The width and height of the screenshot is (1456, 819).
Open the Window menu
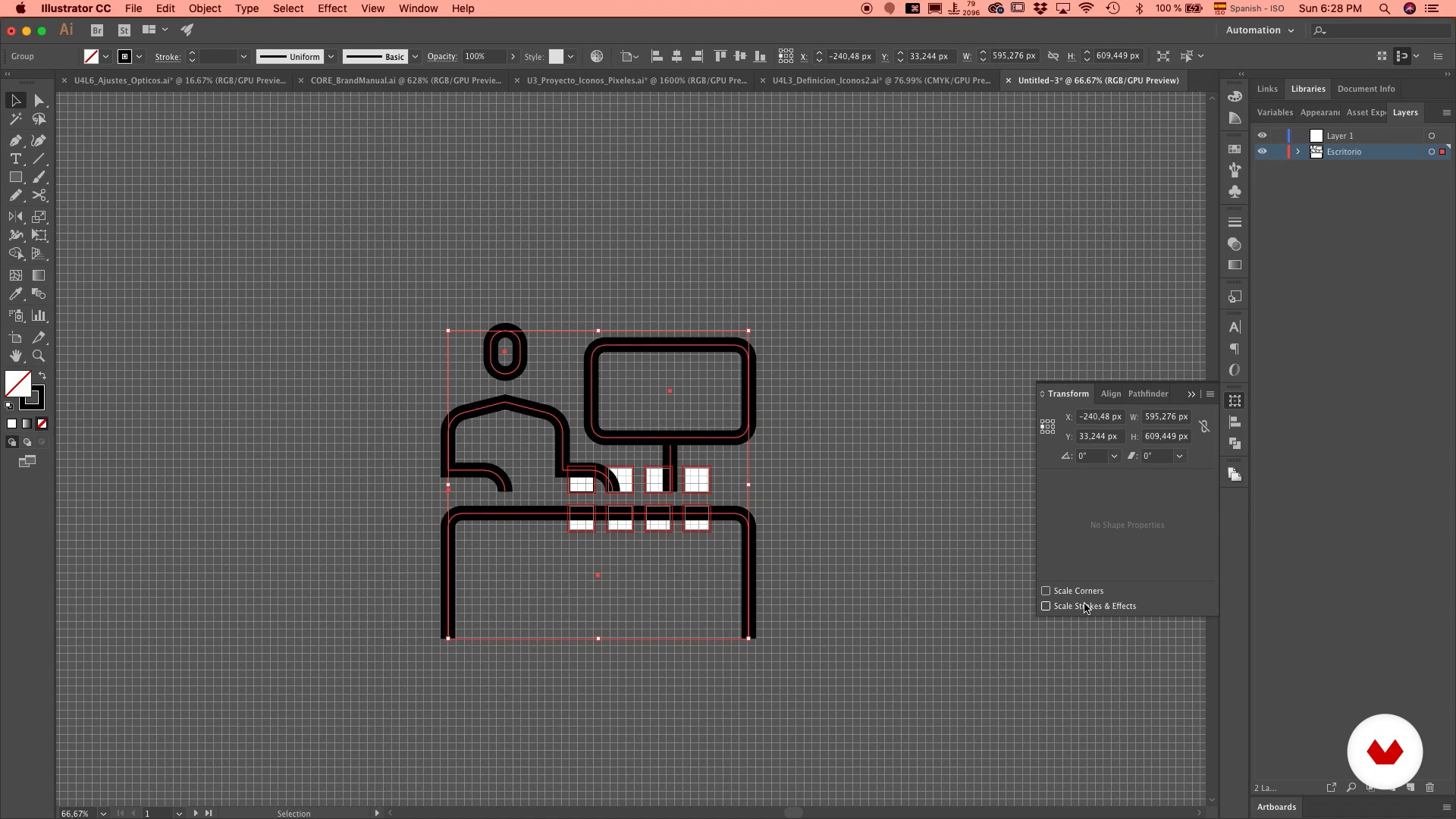pos(418,8)
